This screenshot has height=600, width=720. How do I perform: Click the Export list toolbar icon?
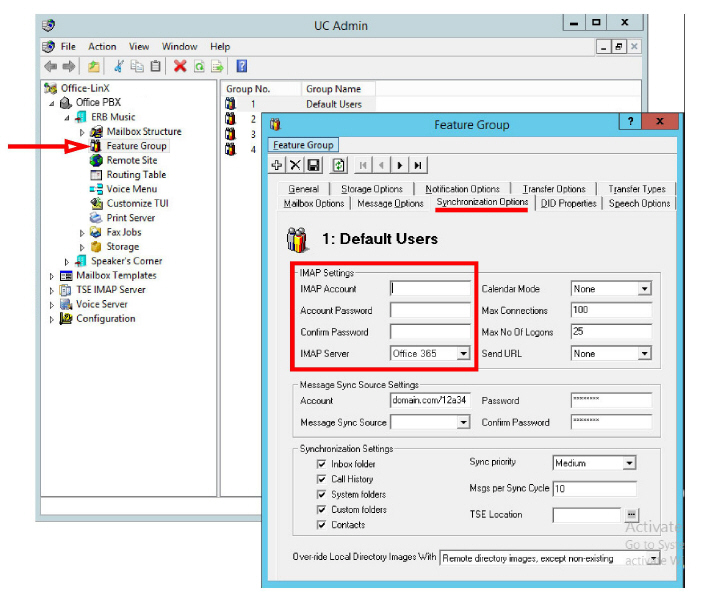point(217,67)
